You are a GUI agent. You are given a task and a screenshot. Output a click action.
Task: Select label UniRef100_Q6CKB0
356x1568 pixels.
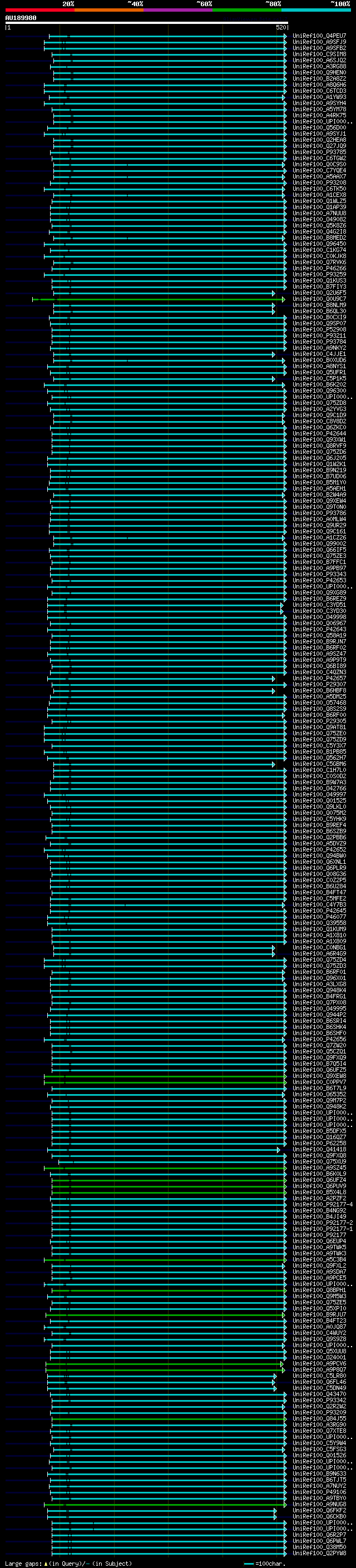(319, 1516)
